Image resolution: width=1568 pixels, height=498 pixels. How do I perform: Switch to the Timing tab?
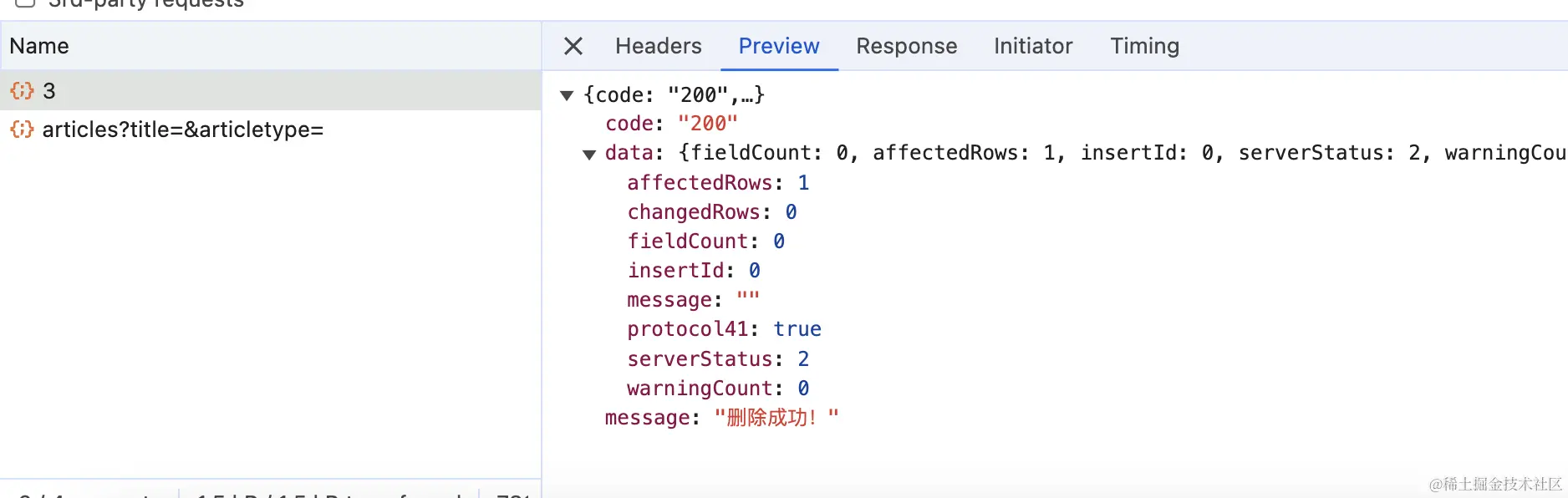coord(1145,46)
